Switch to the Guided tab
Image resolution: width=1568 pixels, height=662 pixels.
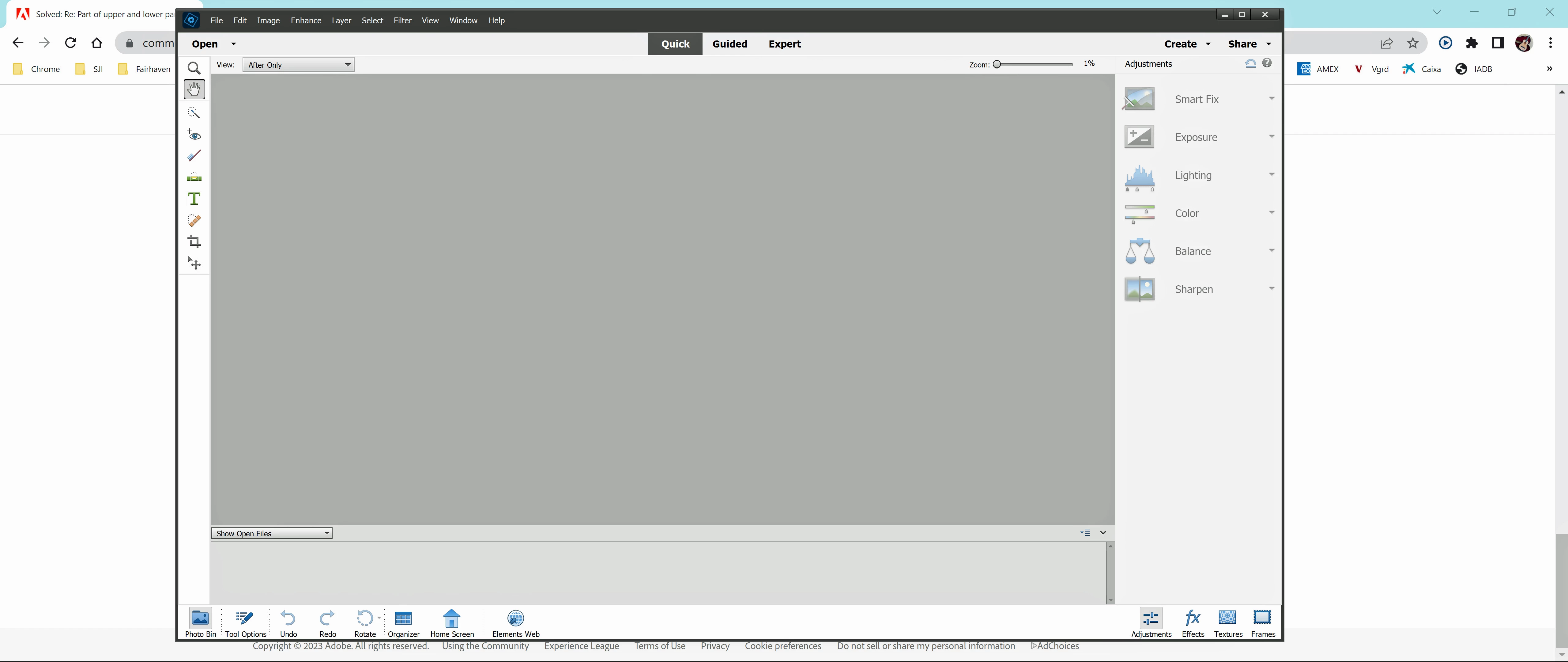(729, 44)
